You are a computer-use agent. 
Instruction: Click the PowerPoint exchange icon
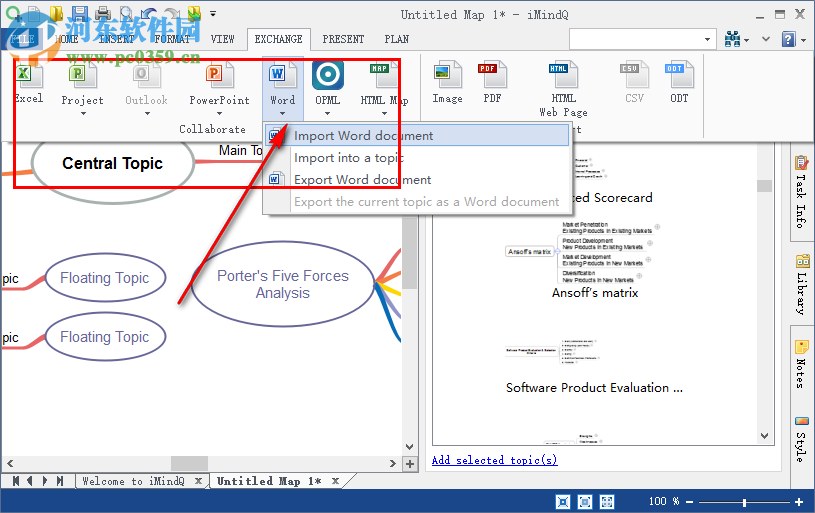tap(219, 76)
